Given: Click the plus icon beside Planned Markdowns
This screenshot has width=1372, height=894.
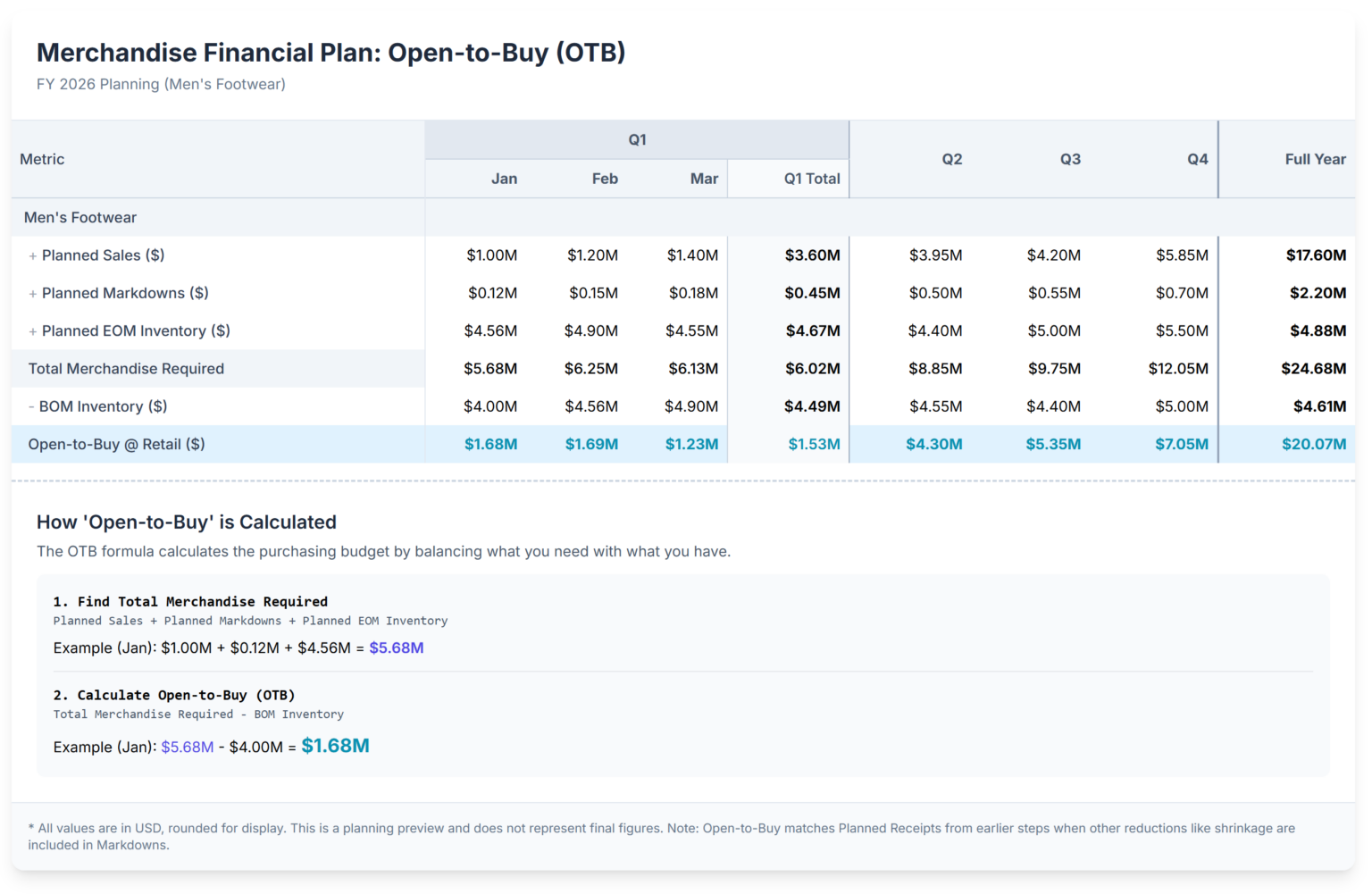Looking at the screenshot, I should coord(31,293).
